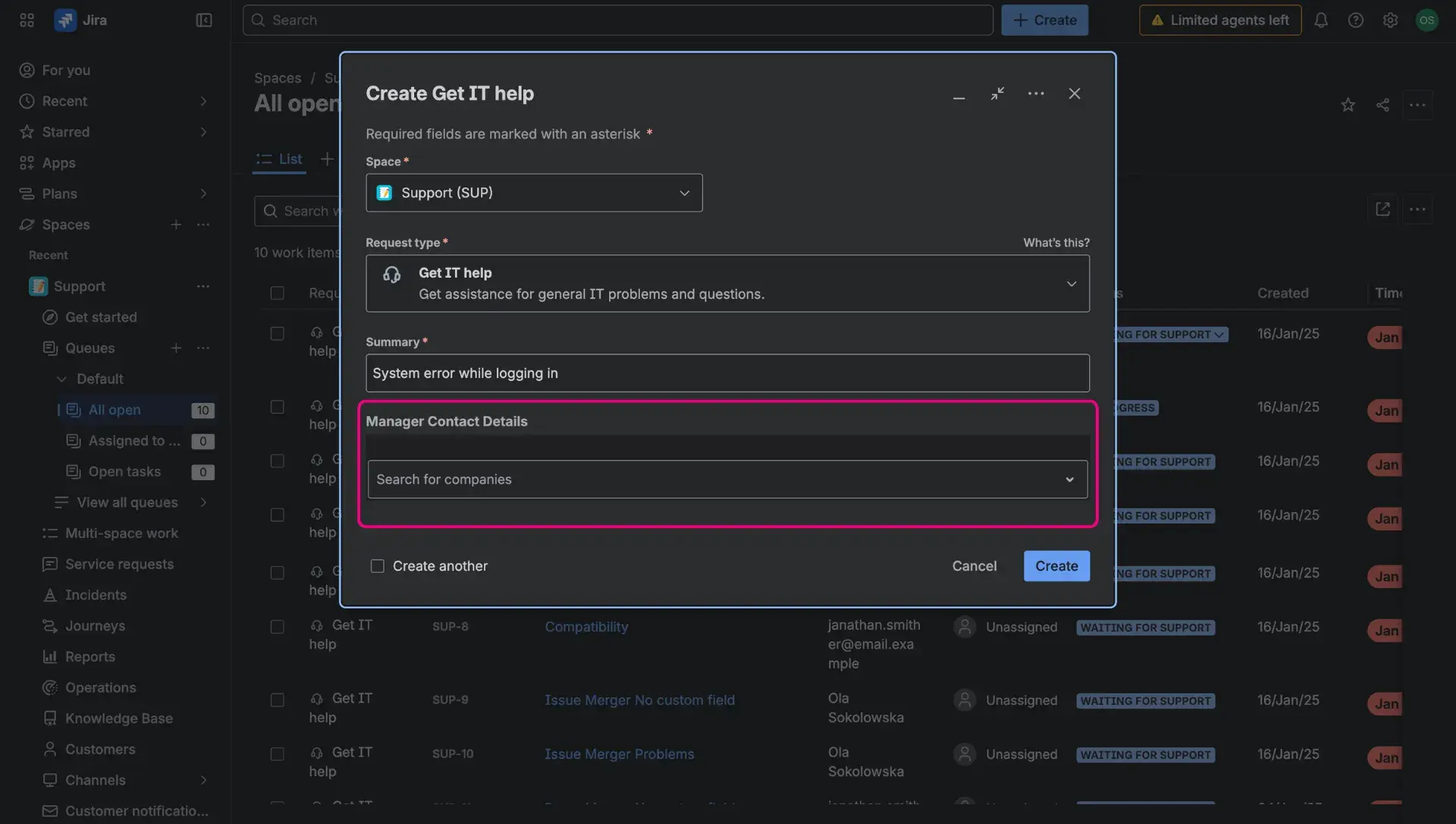Switch to the List view tab
Screen dimensions: 1456x824
click(x=278, y=159)
